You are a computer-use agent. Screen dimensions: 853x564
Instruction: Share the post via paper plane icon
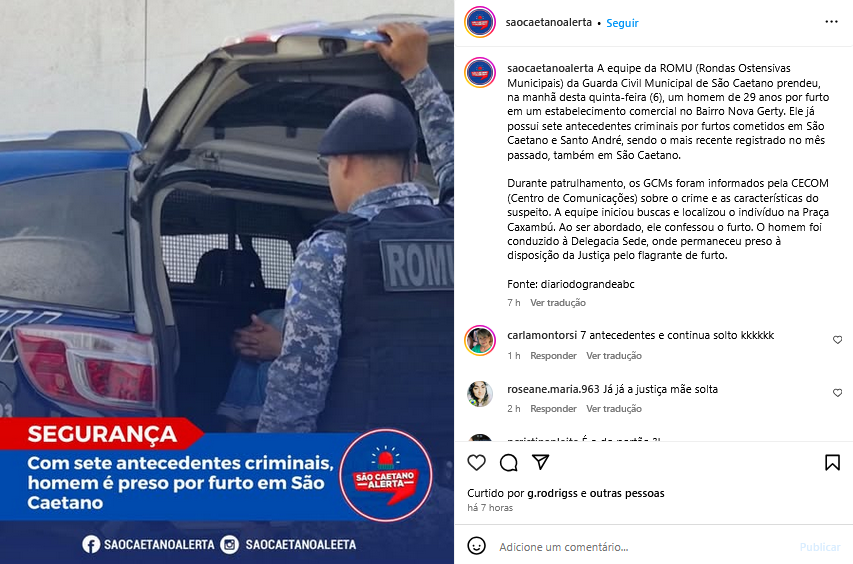click(540, 462)
